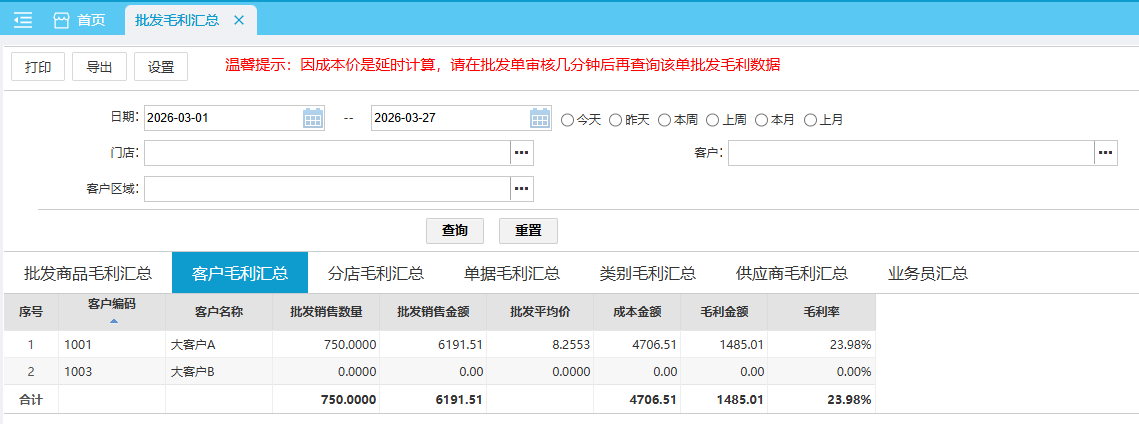Image resolution: width=1139 pixels, height=424 pixels.
Task: Collapse the sidebar menu icon
Action: (23, 20)
